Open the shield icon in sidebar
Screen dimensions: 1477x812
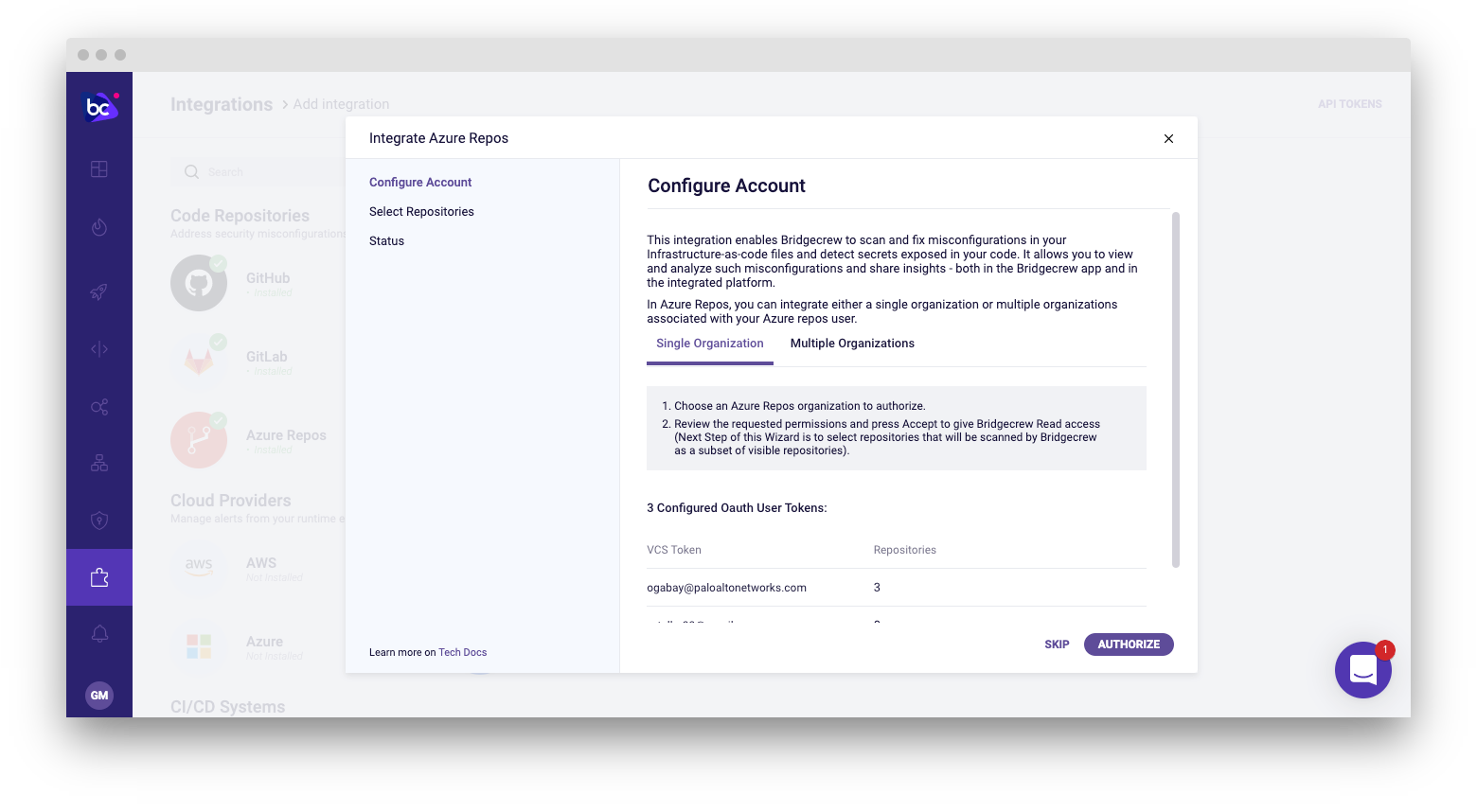pyautogui.click(x=99, y=521)
